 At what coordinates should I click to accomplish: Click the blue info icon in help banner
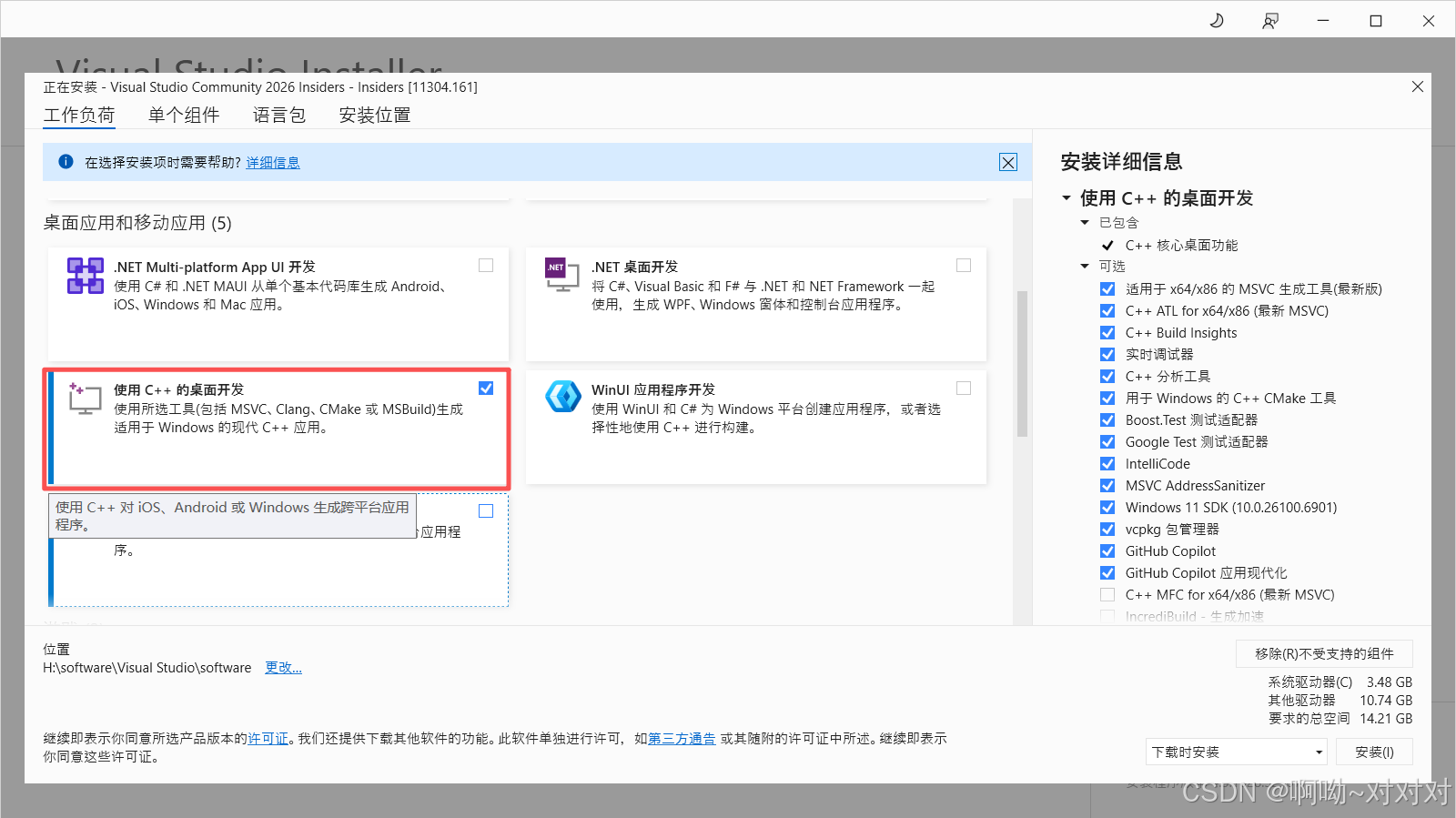(66, 162)
